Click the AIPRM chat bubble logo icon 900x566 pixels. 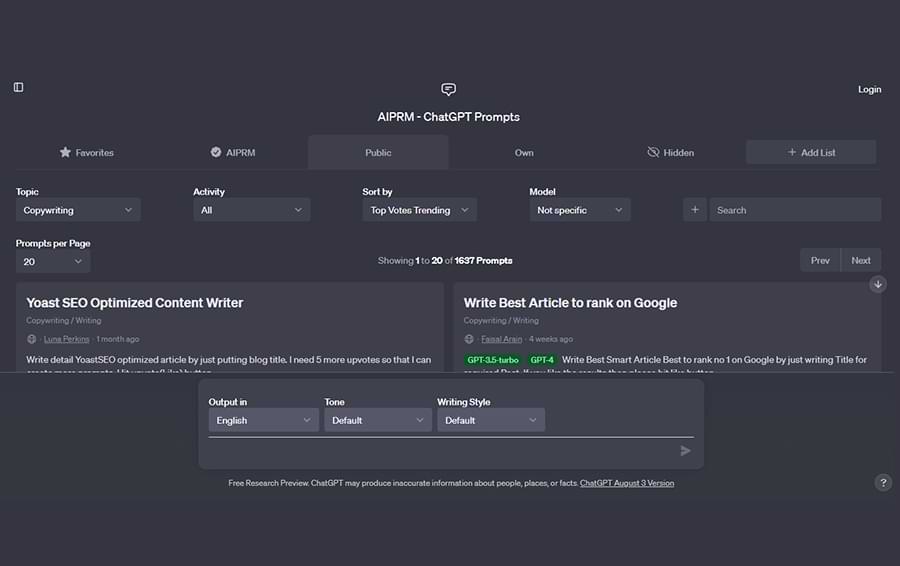[448, 89]
